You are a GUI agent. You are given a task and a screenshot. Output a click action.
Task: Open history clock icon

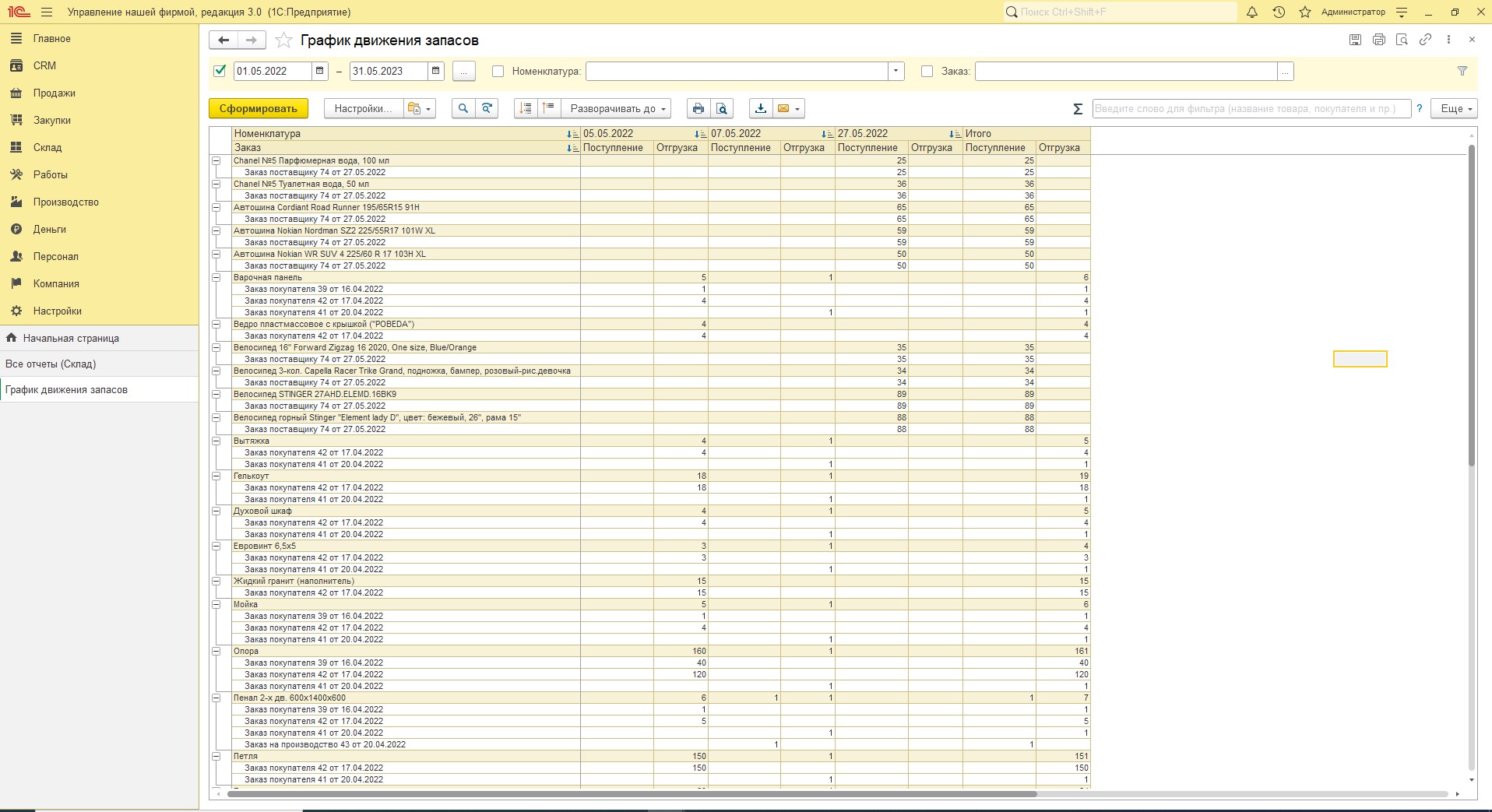(1279, 12)
